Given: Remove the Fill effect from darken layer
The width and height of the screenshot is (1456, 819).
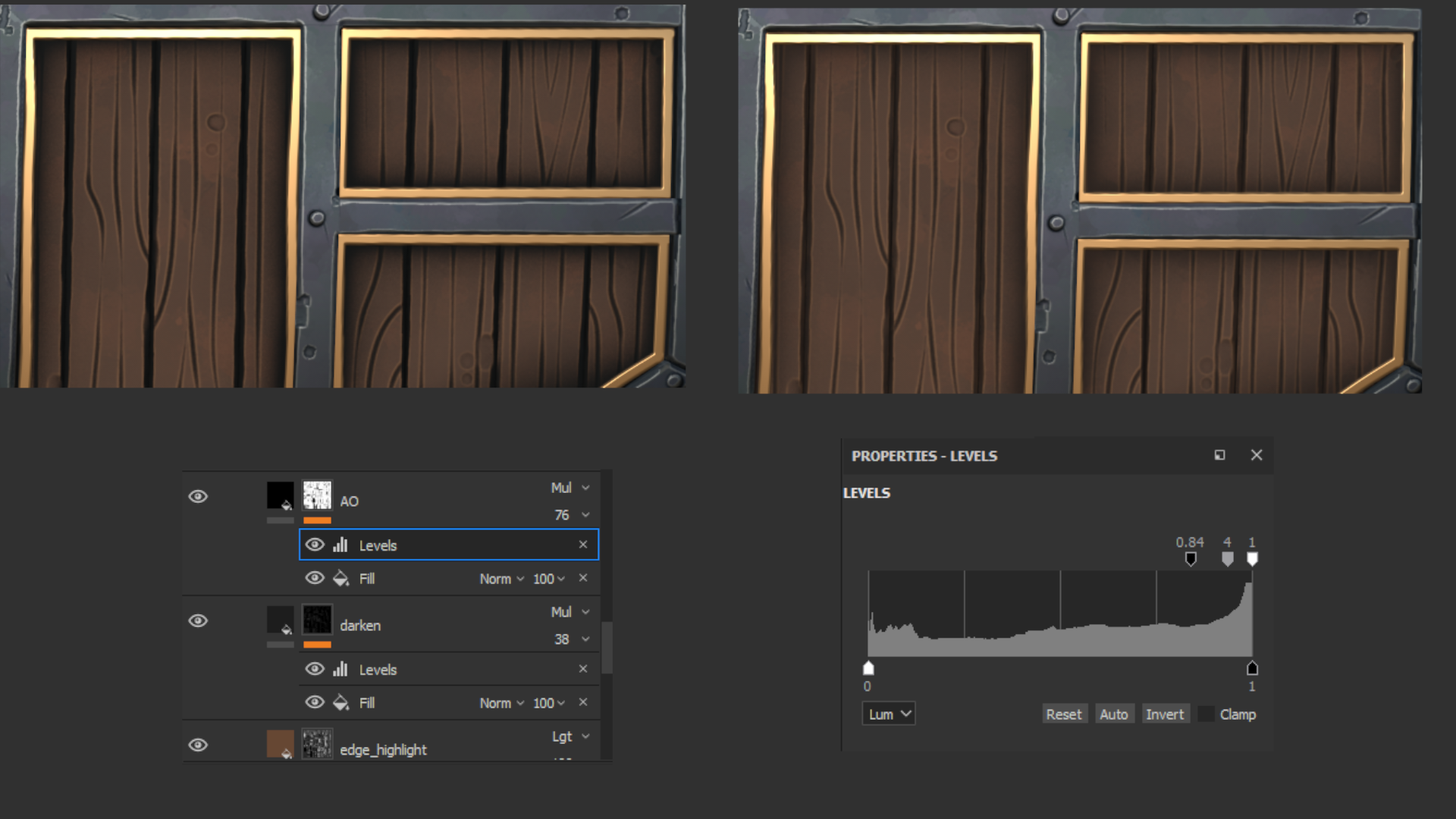Looking at the screenshot, I should (582, 702).
